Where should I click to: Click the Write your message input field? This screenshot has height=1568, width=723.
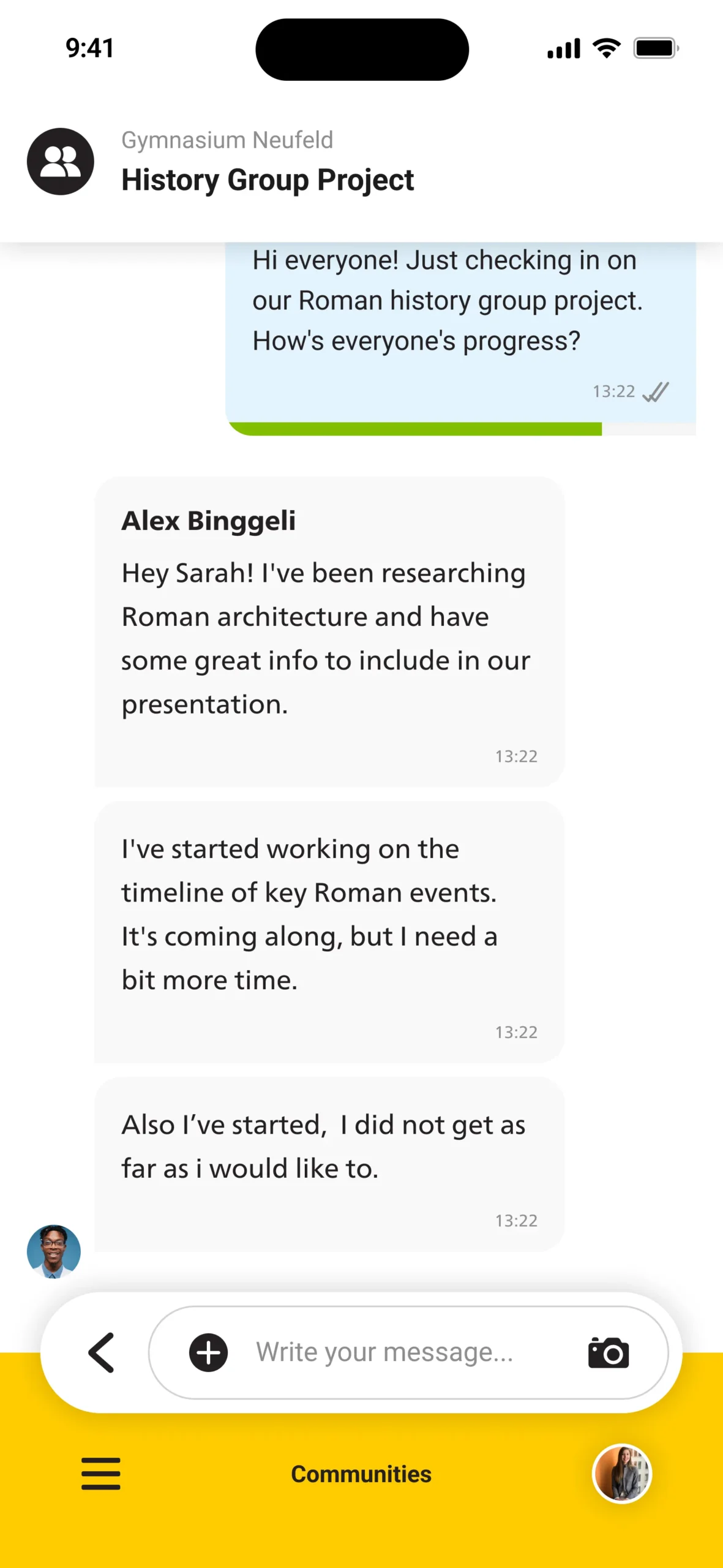coord(404,1352)
